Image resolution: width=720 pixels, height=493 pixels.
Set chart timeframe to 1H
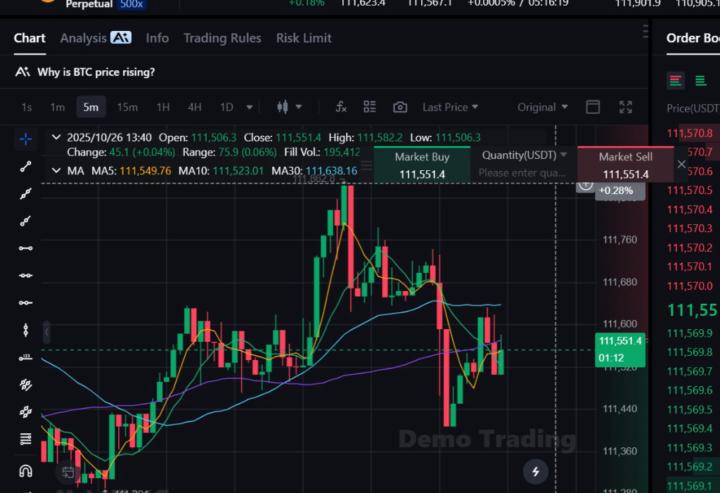point(162,107)
